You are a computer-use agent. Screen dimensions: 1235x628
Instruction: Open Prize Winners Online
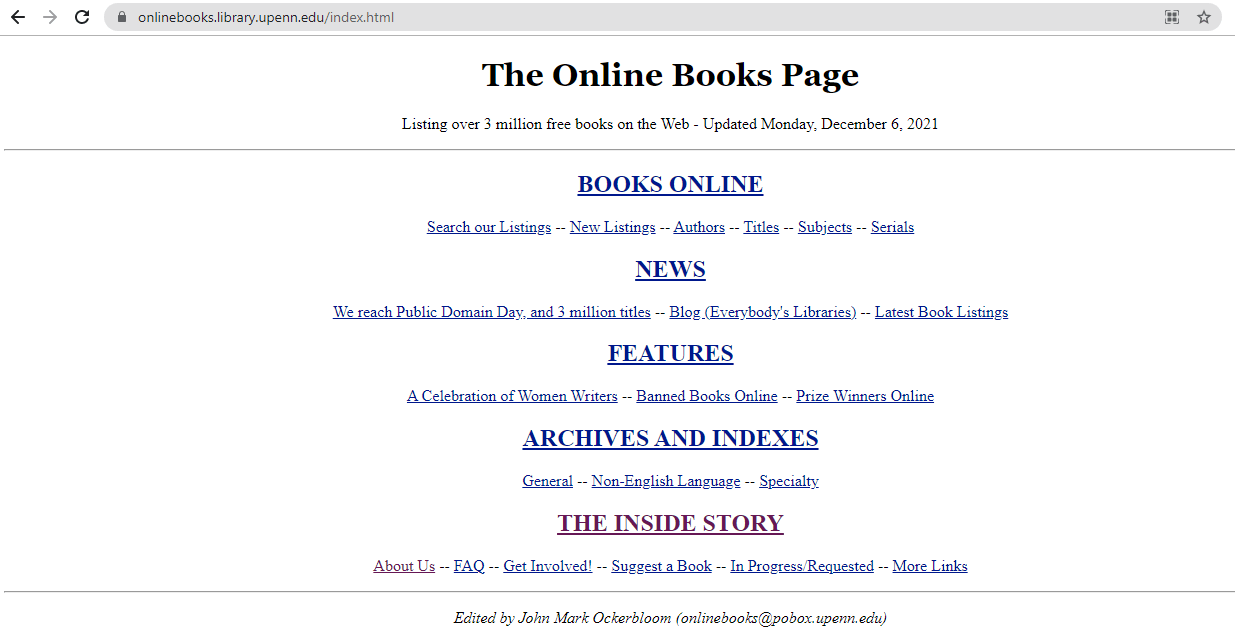(x=865, y=396)
